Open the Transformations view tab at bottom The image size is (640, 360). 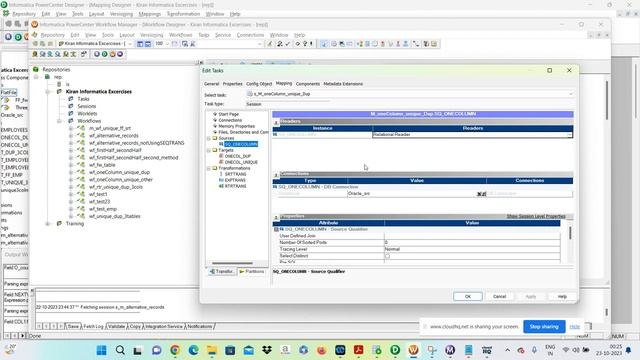tap(222, 271)
